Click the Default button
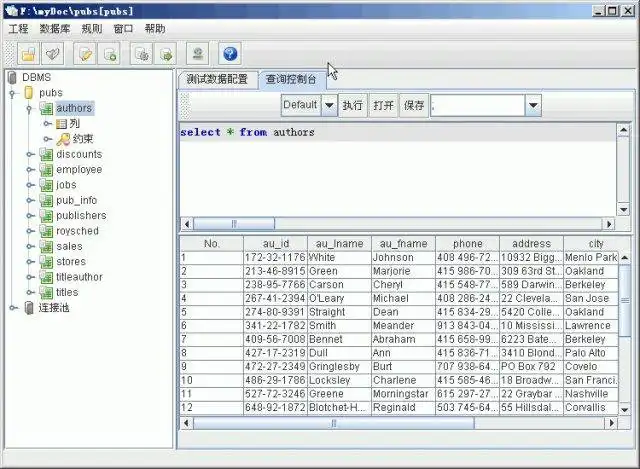Viewport: 640px width, 469px height. [301, 105]
